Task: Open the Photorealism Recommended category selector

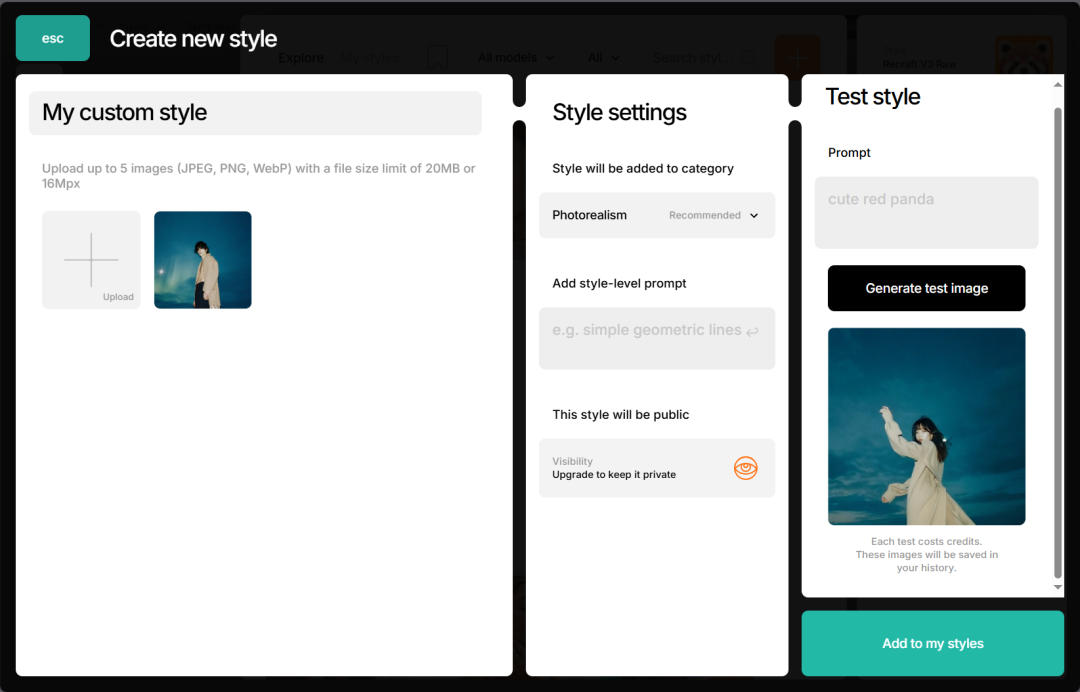Action: (x=657, y=216)
